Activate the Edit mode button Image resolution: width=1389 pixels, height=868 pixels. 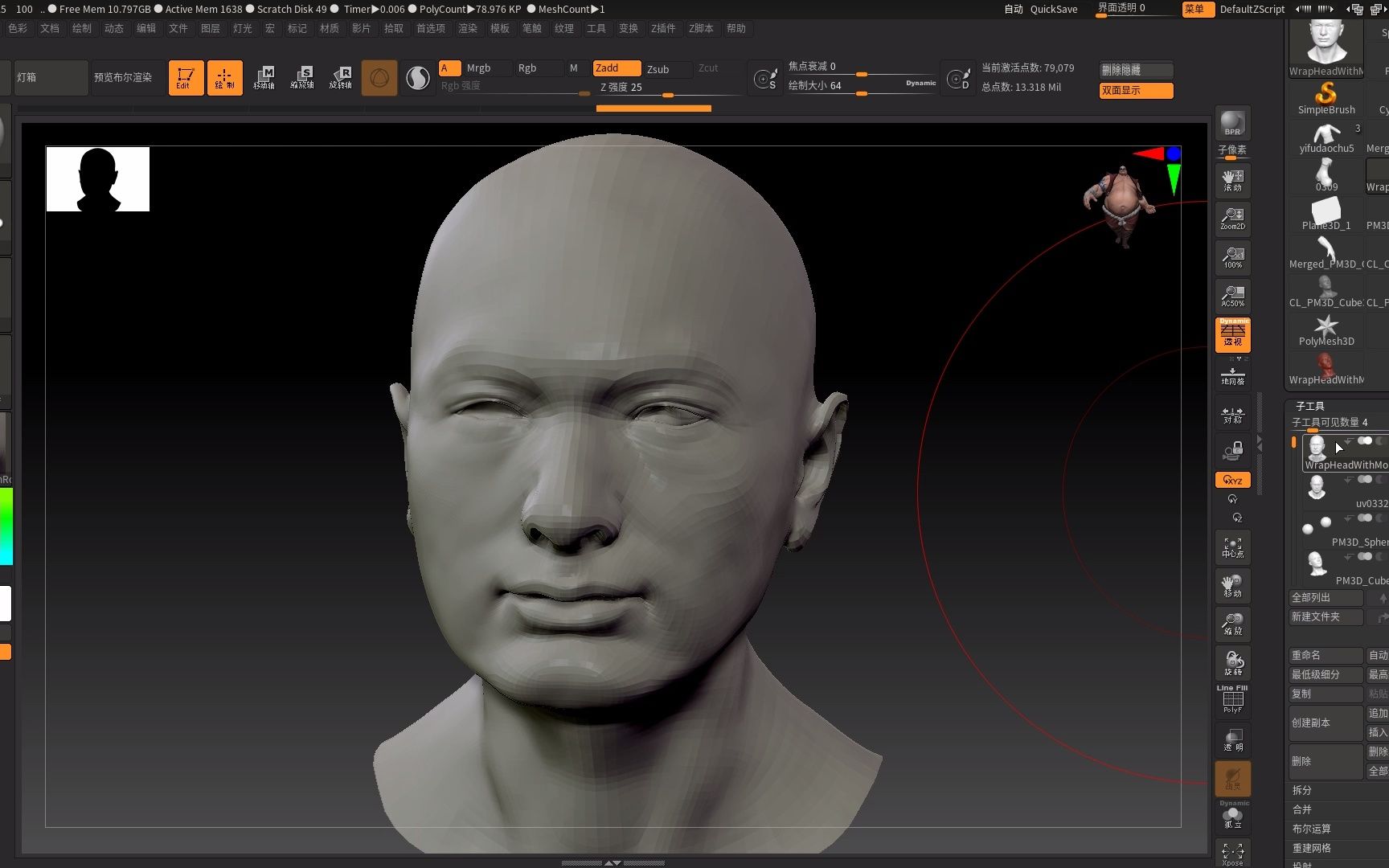[x=185, y=78]
